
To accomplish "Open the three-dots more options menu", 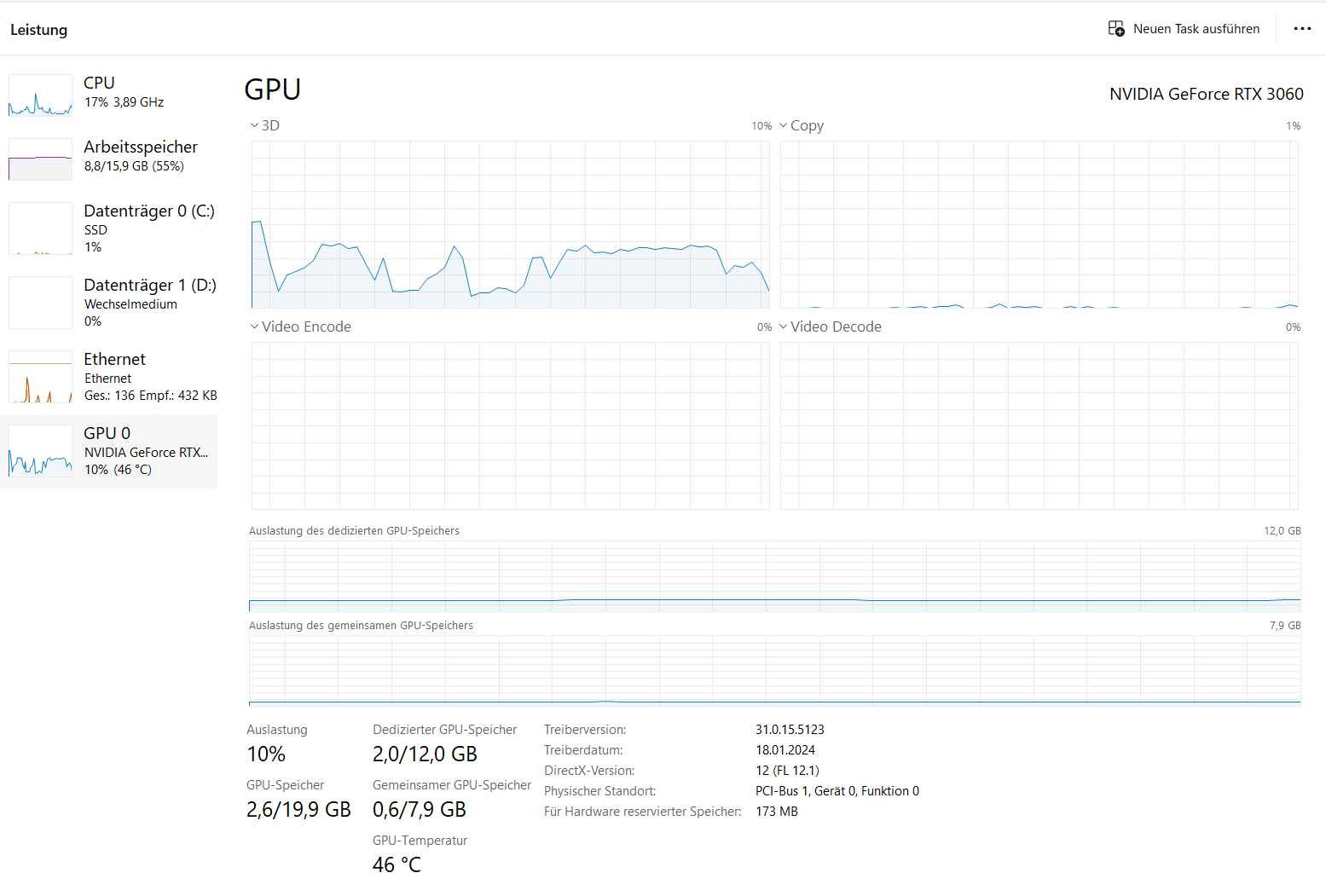I will (1302, 29).
